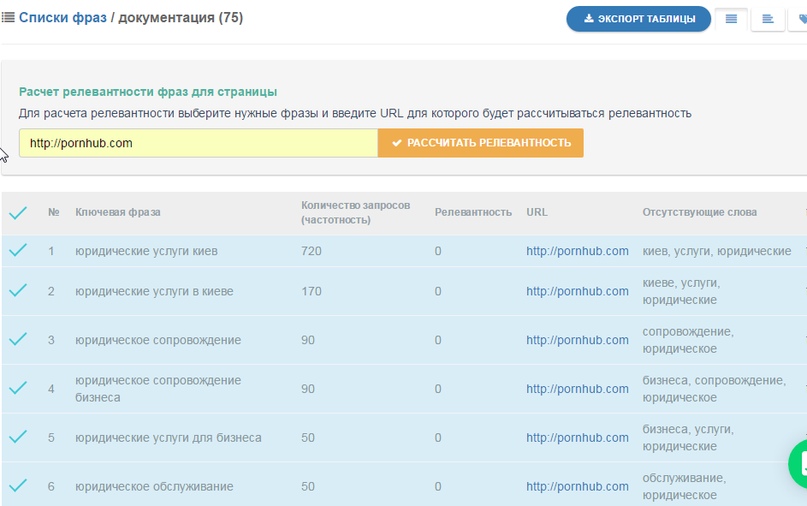Open the URL link in row 4
The width and height of the screenshot is (807, 506).
coord(577,389)
